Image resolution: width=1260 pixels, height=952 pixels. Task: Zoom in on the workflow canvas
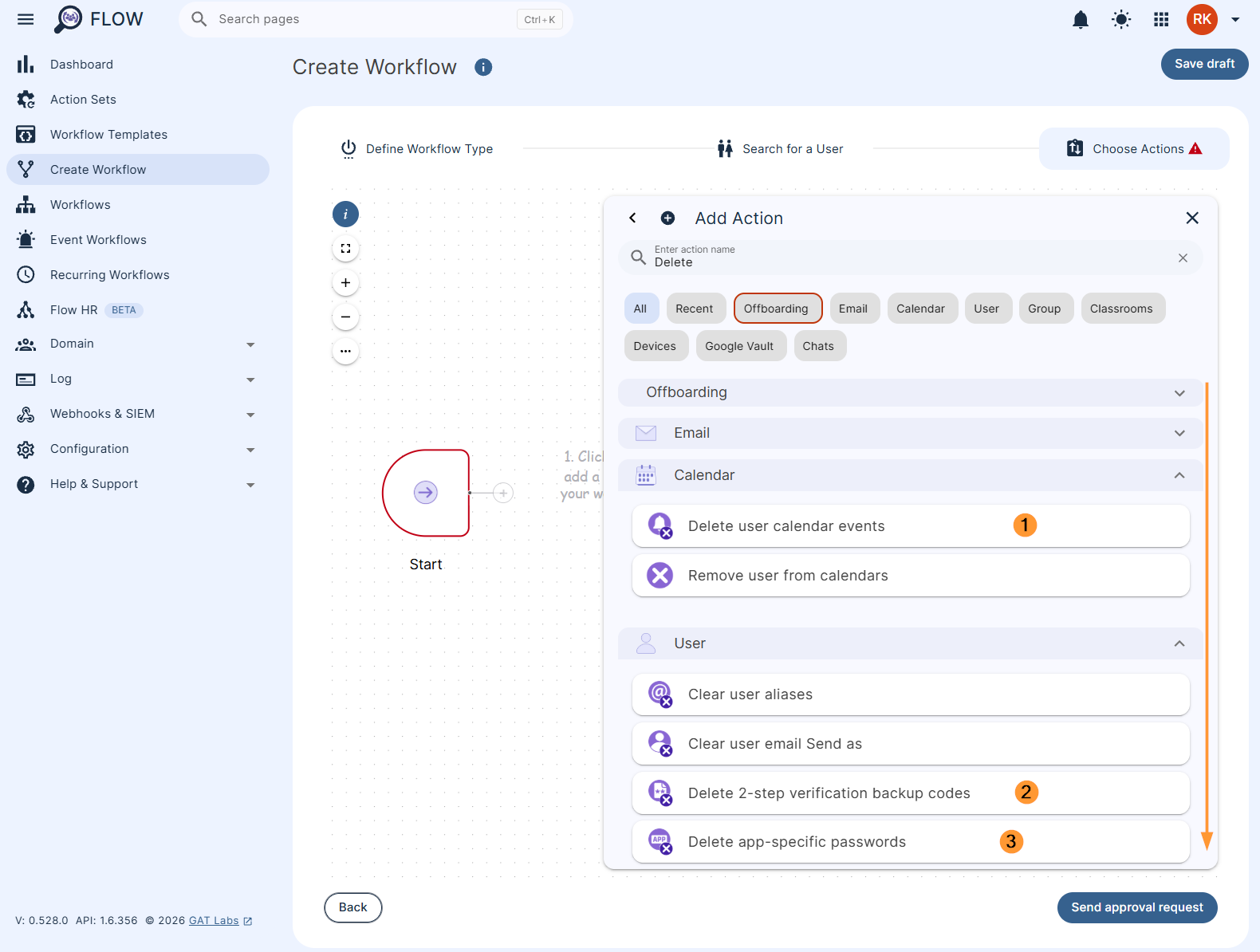(x=345, y=282)
